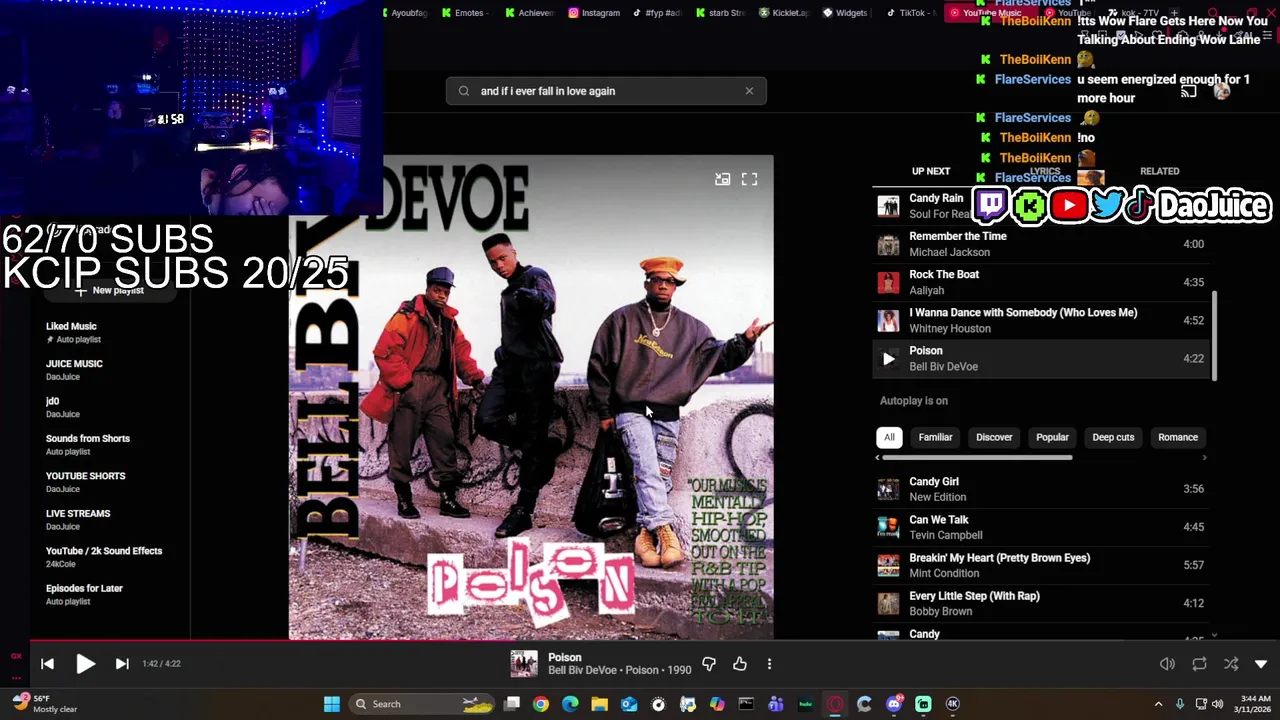Play Poison from the queue row icon
This screenshot has height=720, width=1280.
pos(888,359)
